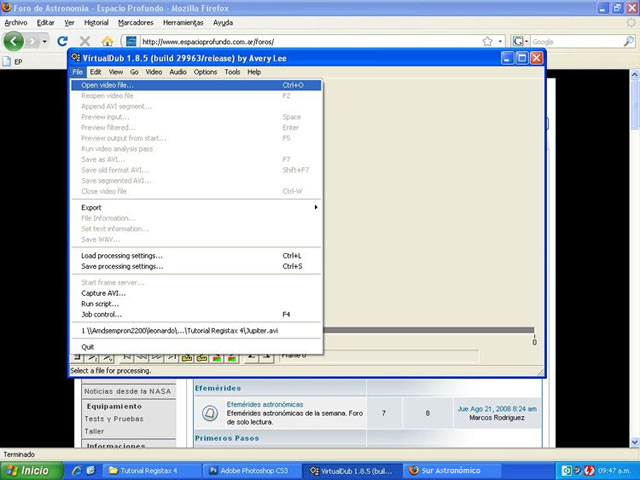Bookmark page with the star icon
Image resolution: width=640 pixels, height=480 pixels.
pyautogui.click(x=486, y=42)
